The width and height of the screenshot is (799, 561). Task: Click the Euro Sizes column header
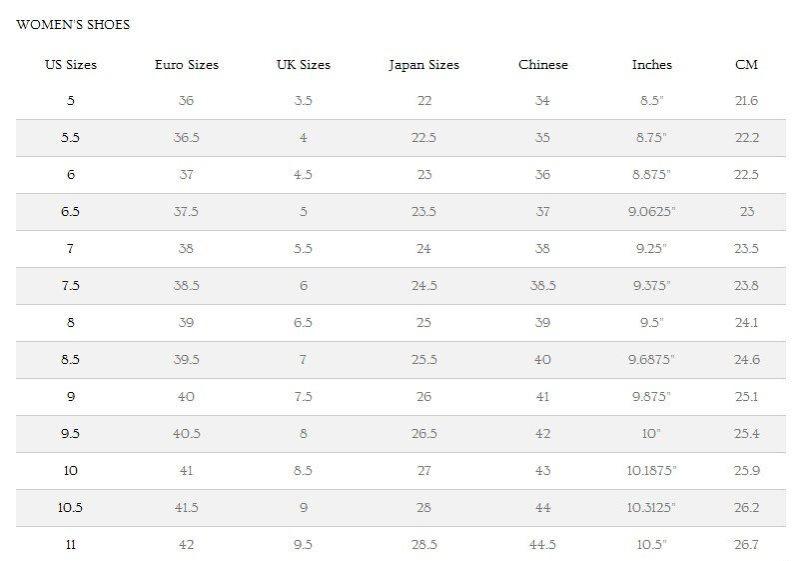point(186,65)
